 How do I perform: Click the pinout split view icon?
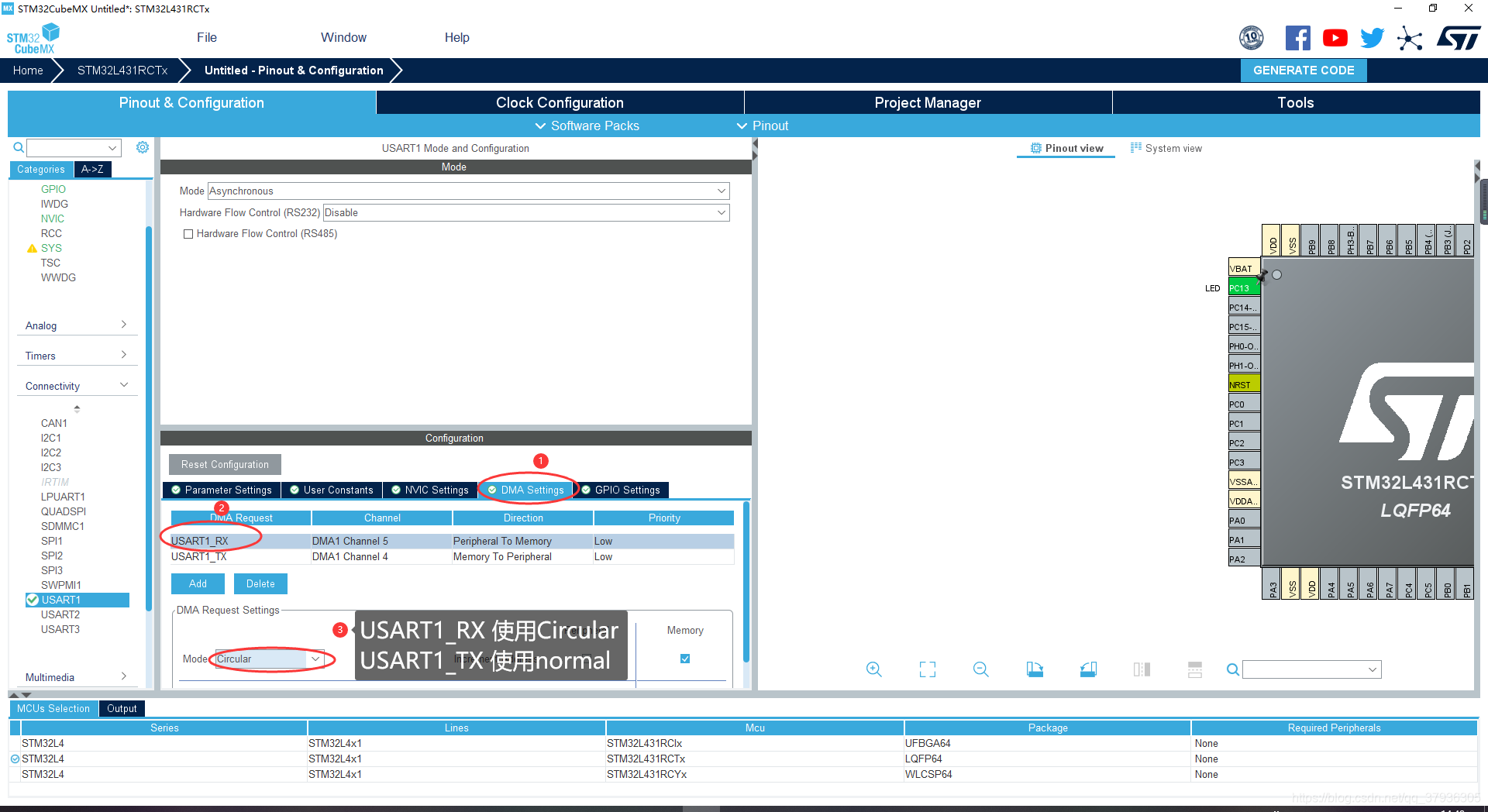pos(1142,669)
